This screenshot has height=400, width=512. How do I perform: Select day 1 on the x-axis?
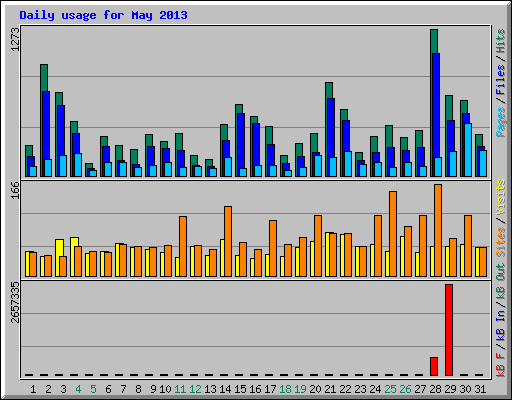coord(33,389)
